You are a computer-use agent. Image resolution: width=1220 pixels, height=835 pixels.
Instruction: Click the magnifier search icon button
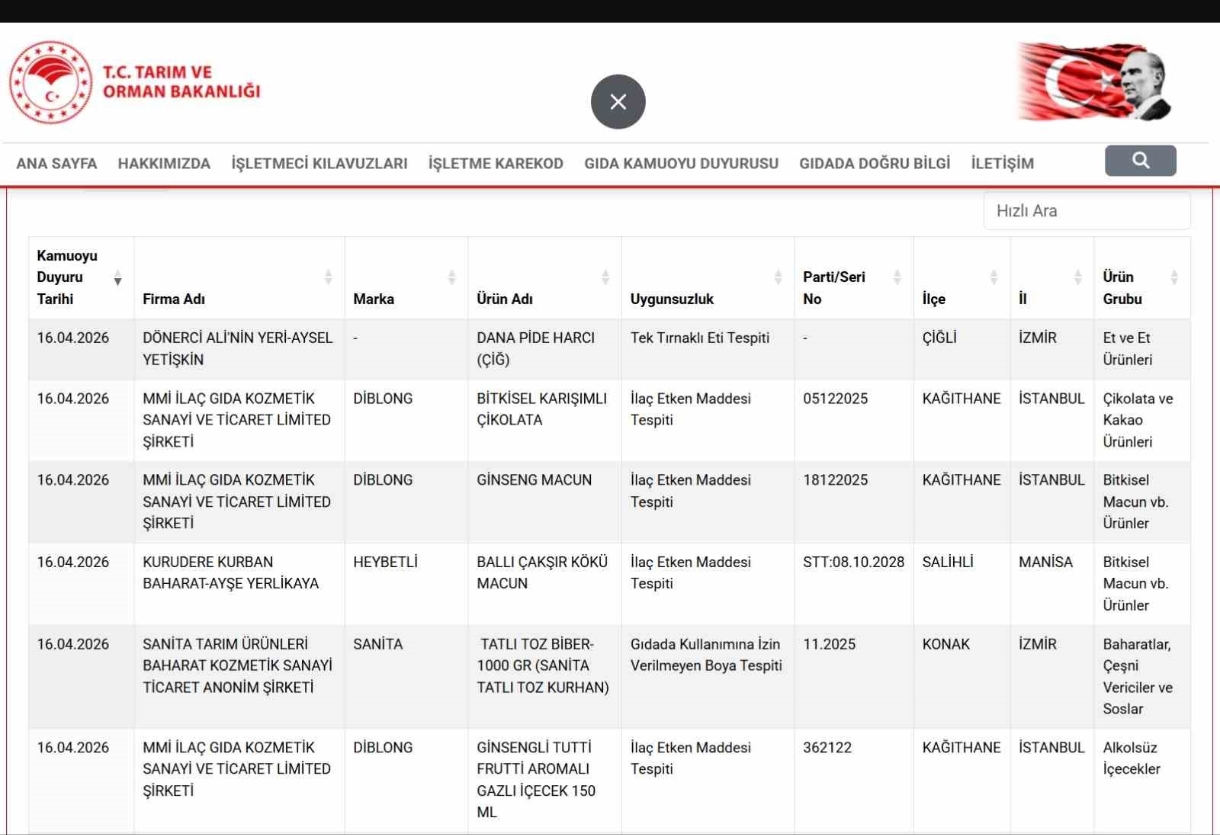1140,161
